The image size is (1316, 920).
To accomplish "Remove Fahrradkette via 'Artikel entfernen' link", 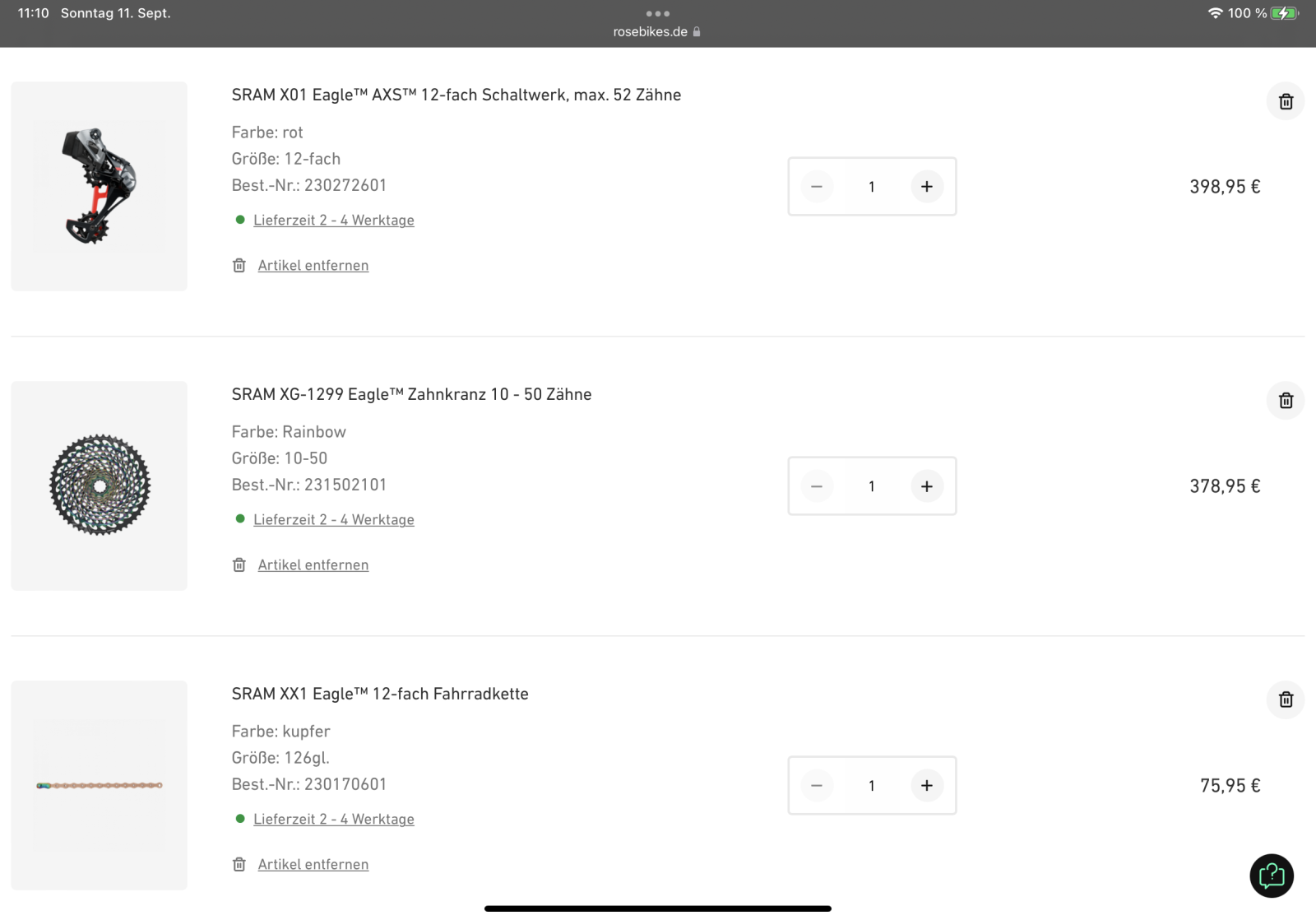I will click(x=313, y=865).
